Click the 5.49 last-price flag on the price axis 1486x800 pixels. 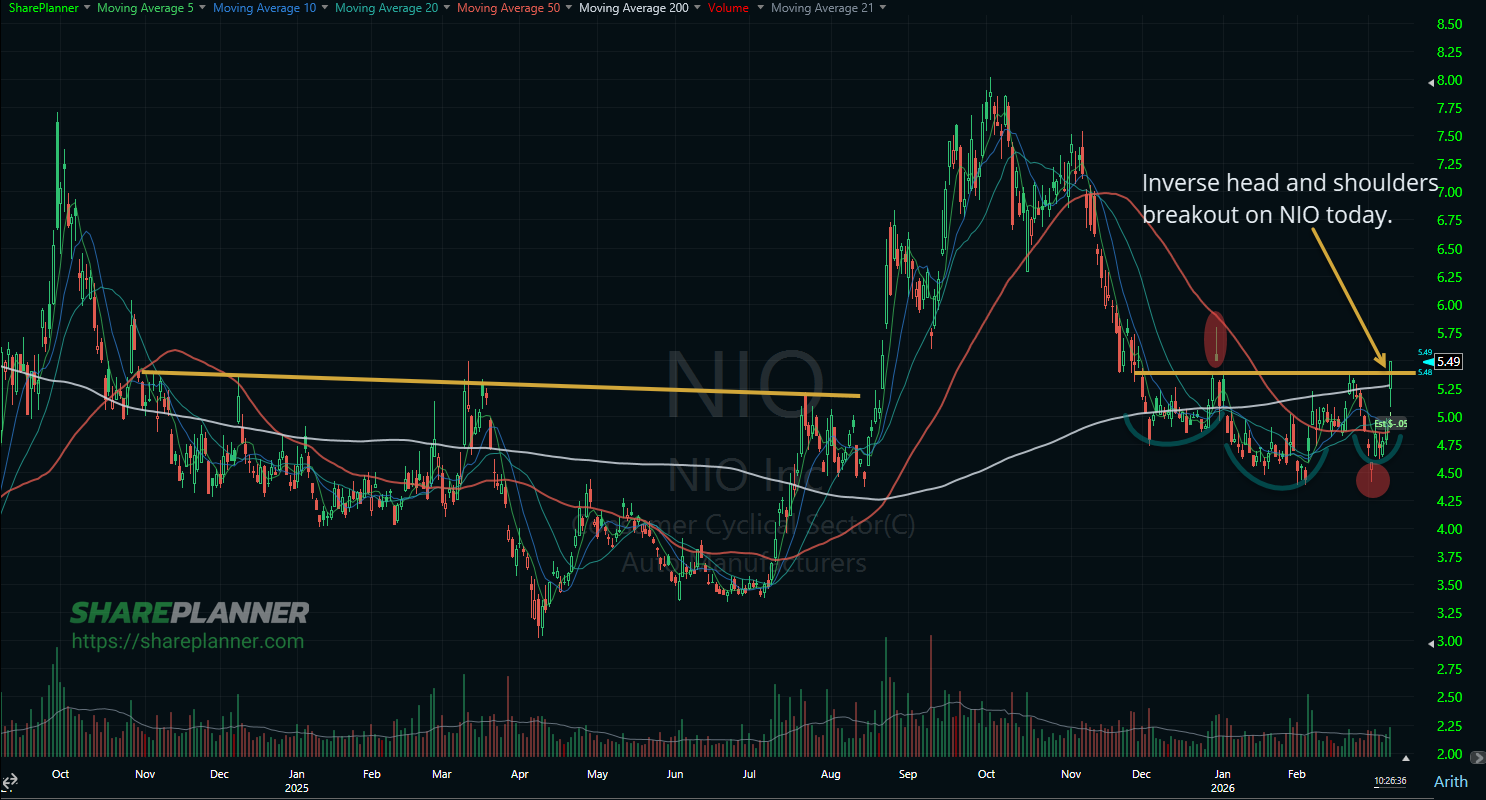(1447, 361)
